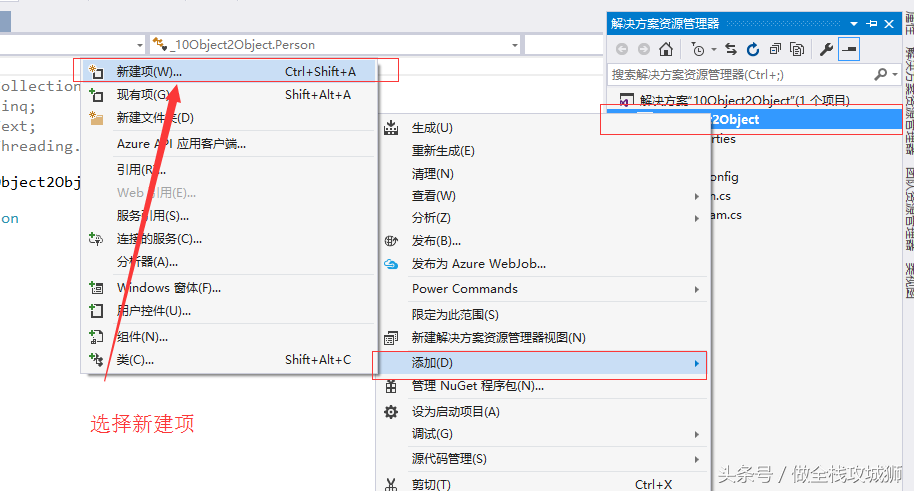Click the Sync with Active Document icon
The image size is (914, 491).
point(731,50)
